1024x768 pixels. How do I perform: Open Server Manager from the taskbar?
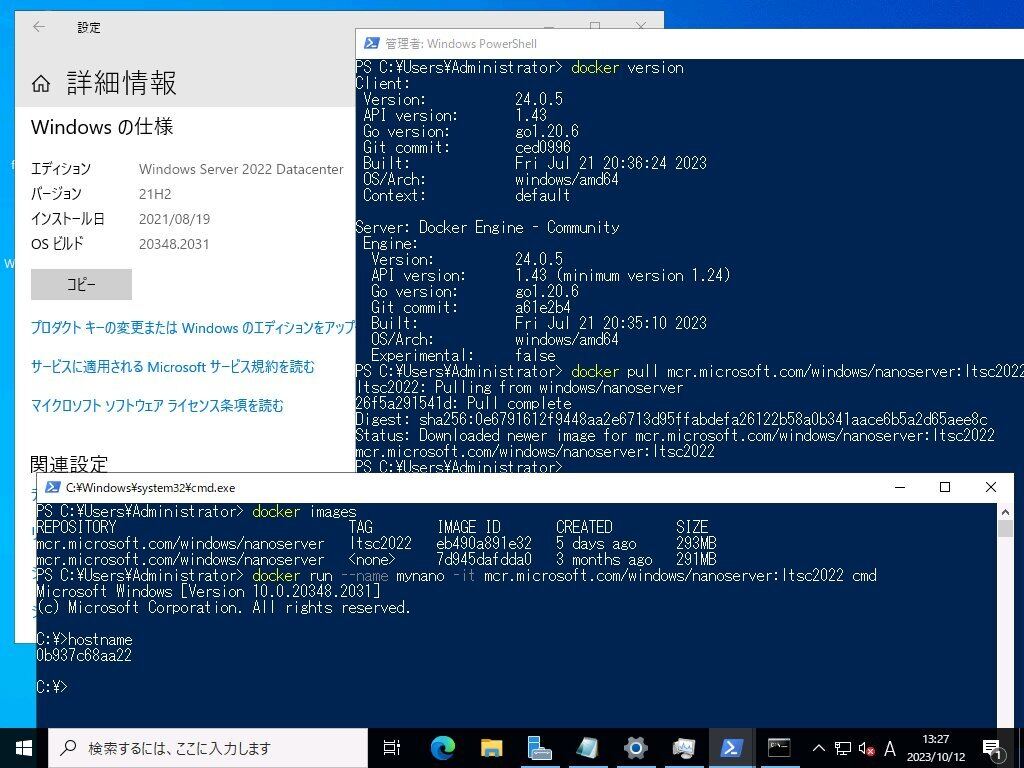539,748
